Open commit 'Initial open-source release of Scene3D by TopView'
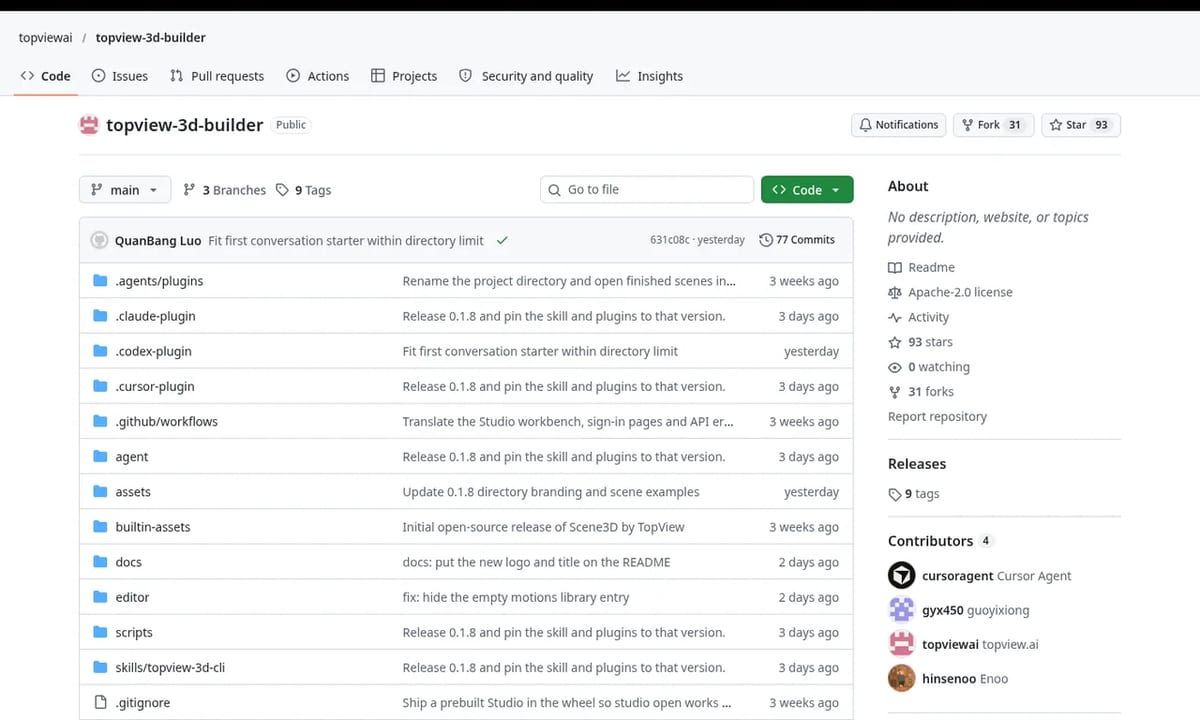Screen dimensions: 1200x720 click(543, 527)
